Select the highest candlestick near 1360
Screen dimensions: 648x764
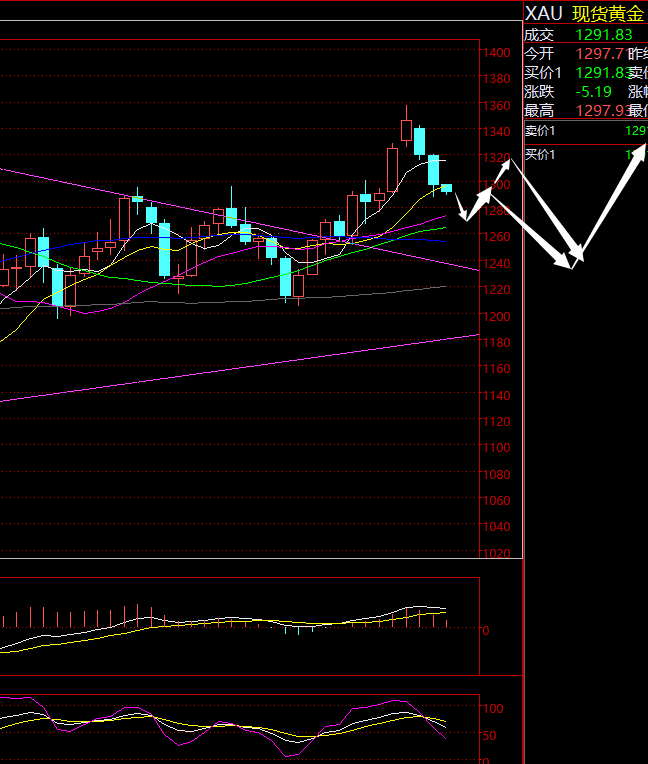pos(406,129)
